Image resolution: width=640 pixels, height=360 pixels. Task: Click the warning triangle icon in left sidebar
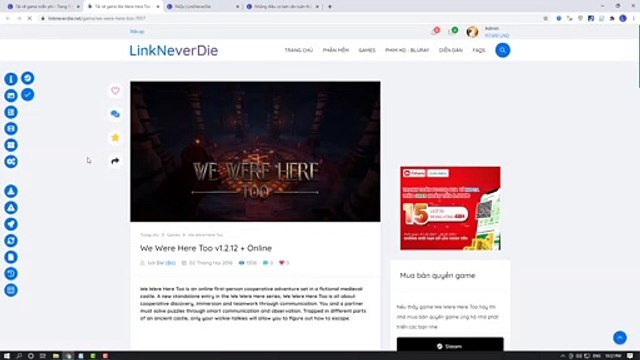point(11,208)
